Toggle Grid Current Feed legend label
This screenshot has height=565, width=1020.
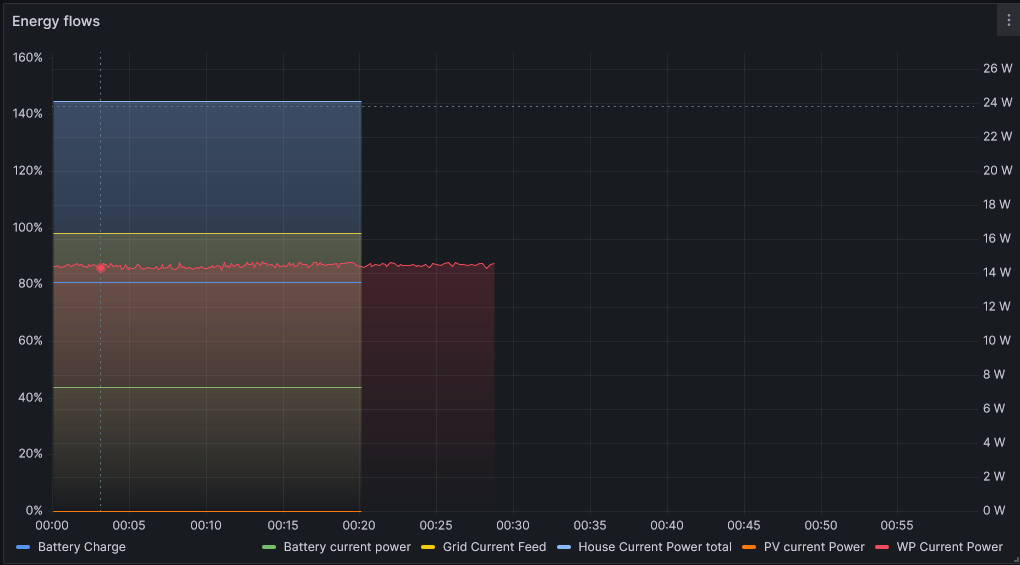click(x=494, y=547)
